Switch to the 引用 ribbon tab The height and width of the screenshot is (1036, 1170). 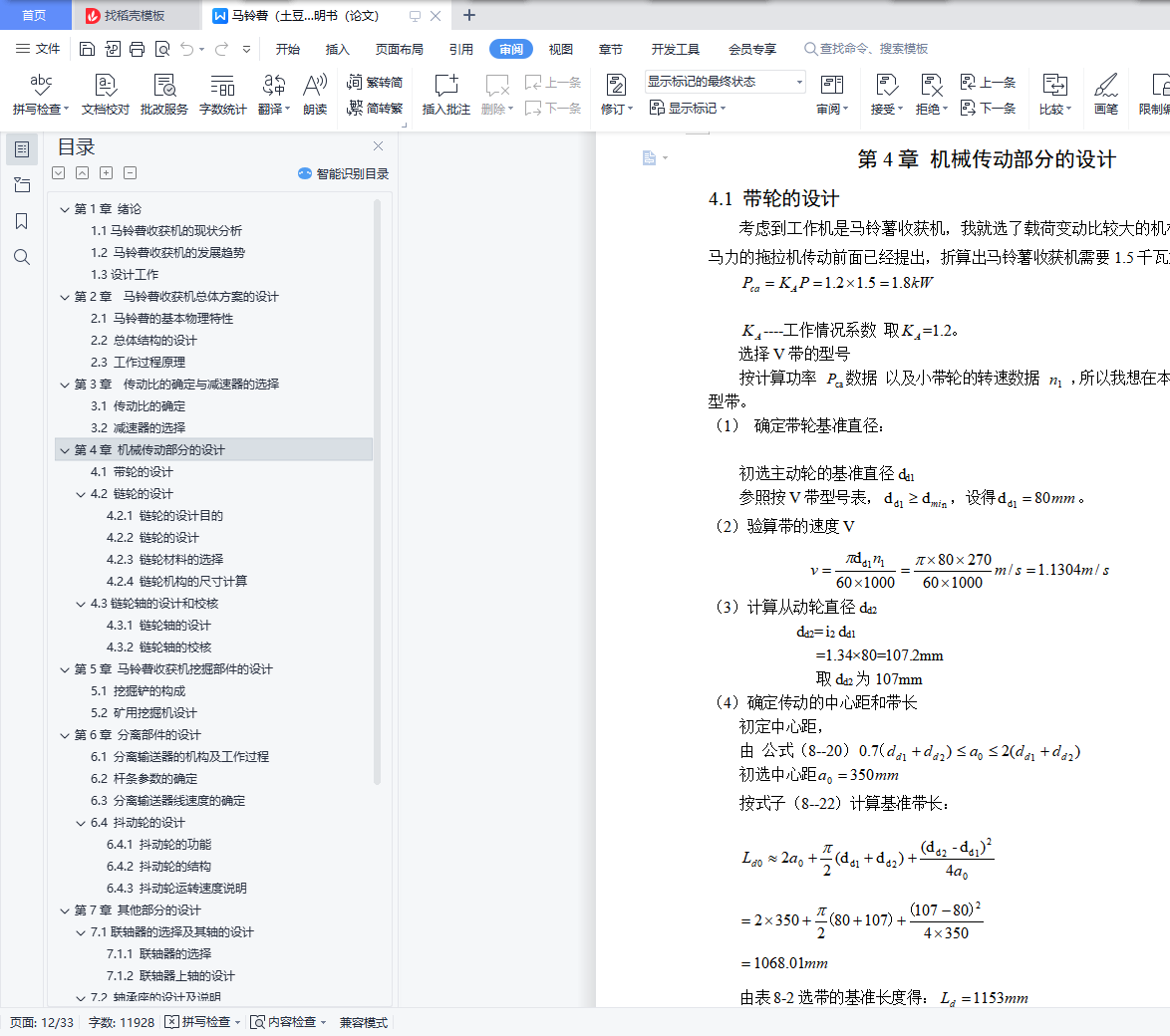tap(461, 49)
